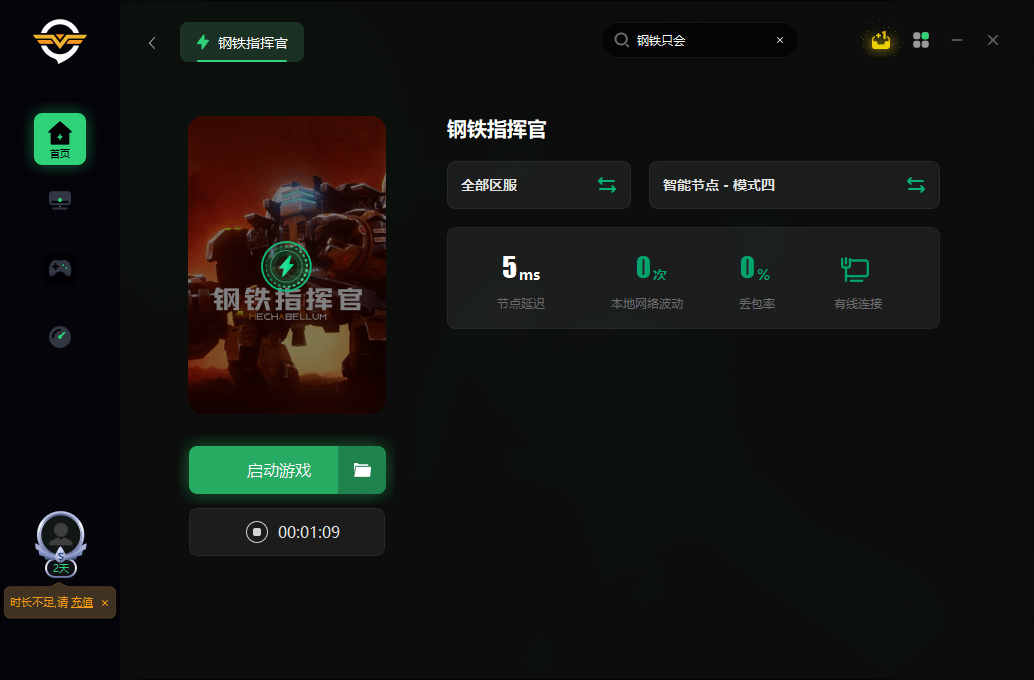Click the wired connection 有线连接 icon

coord(855,269)
